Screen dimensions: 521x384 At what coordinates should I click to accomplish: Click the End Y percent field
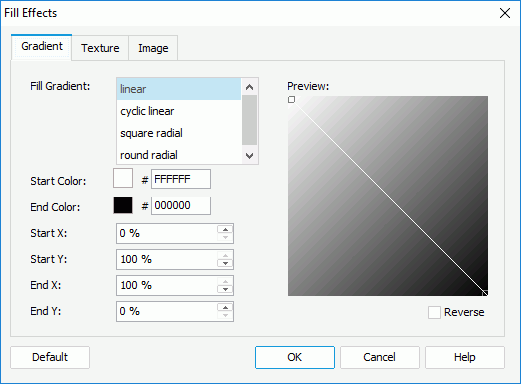coord(167,311)
